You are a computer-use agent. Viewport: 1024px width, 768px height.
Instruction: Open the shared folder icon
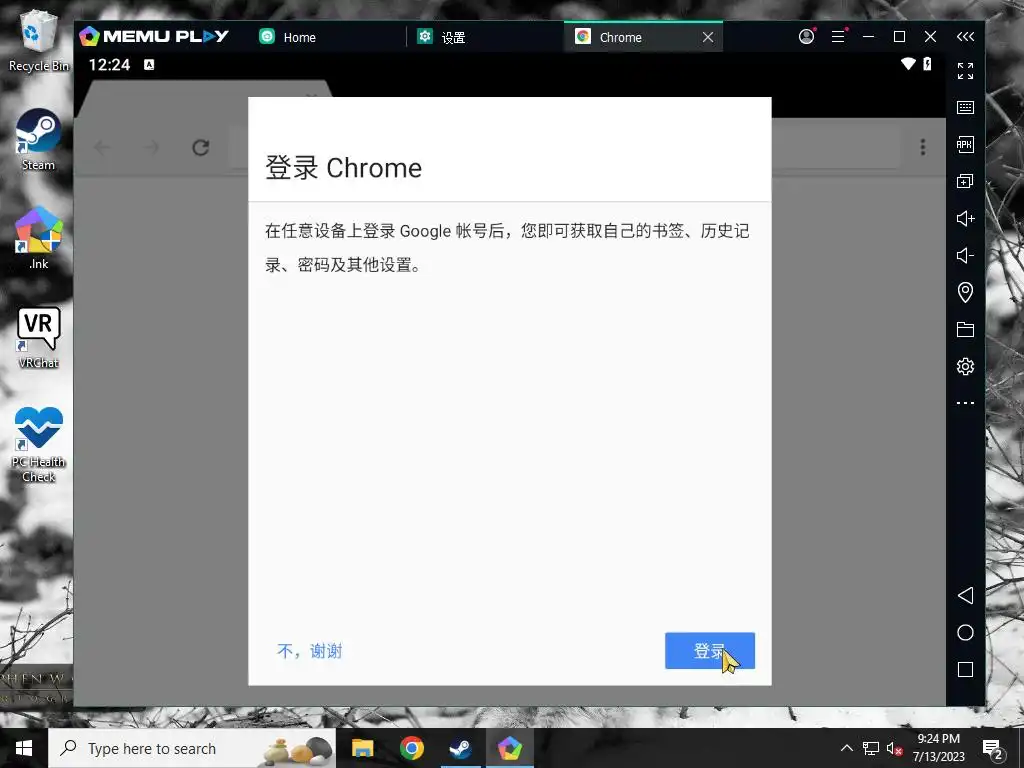coord(965,329)
